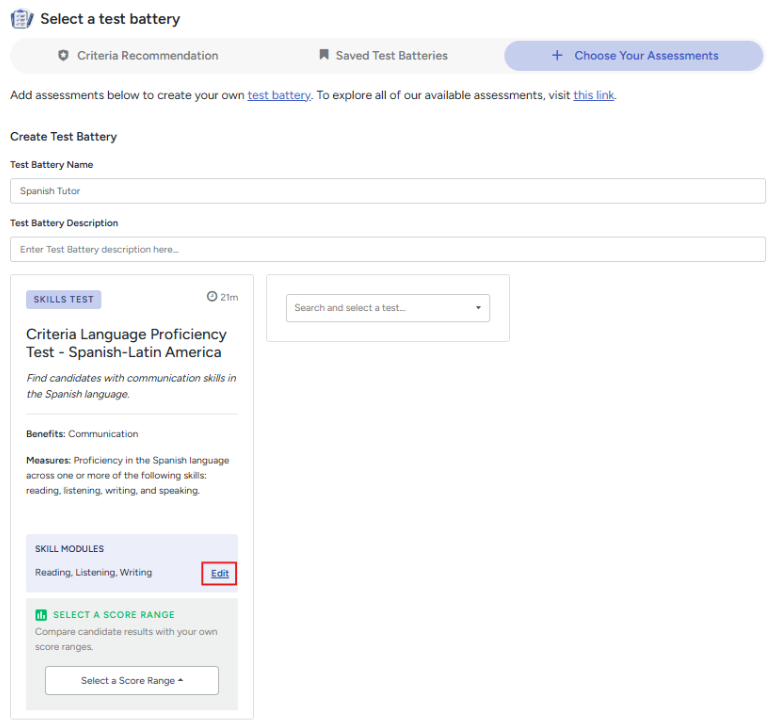Switch to the Saved Test Batteries tab
This screenshot has height=727, width=778.
tap(384, 56)
